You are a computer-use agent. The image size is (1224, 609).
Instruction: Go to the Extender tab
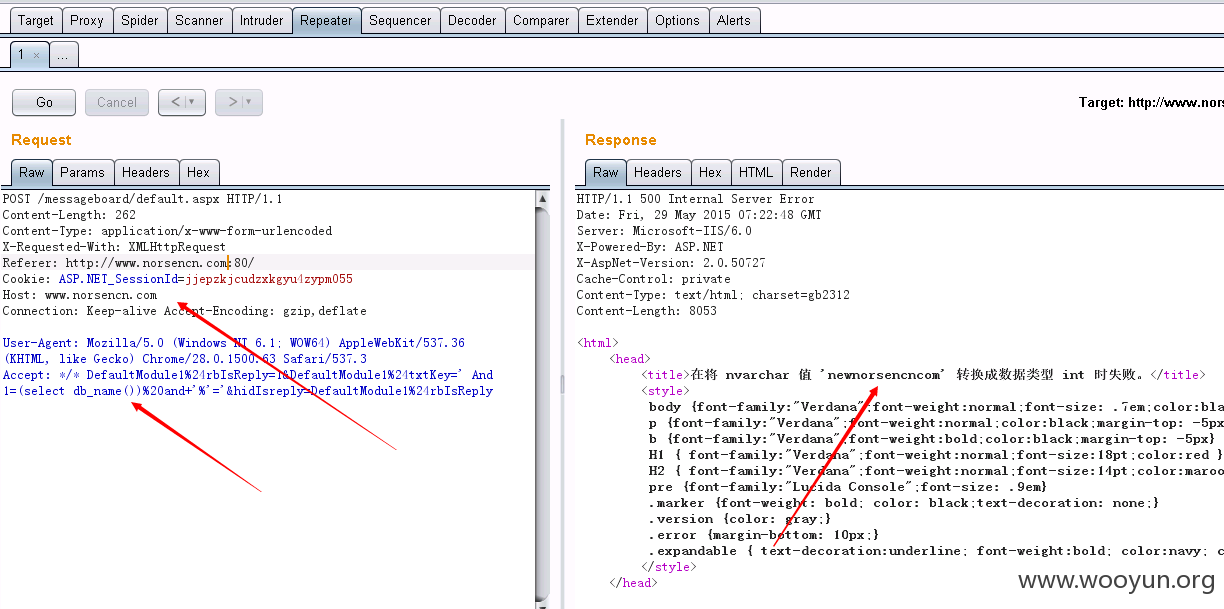612,20
